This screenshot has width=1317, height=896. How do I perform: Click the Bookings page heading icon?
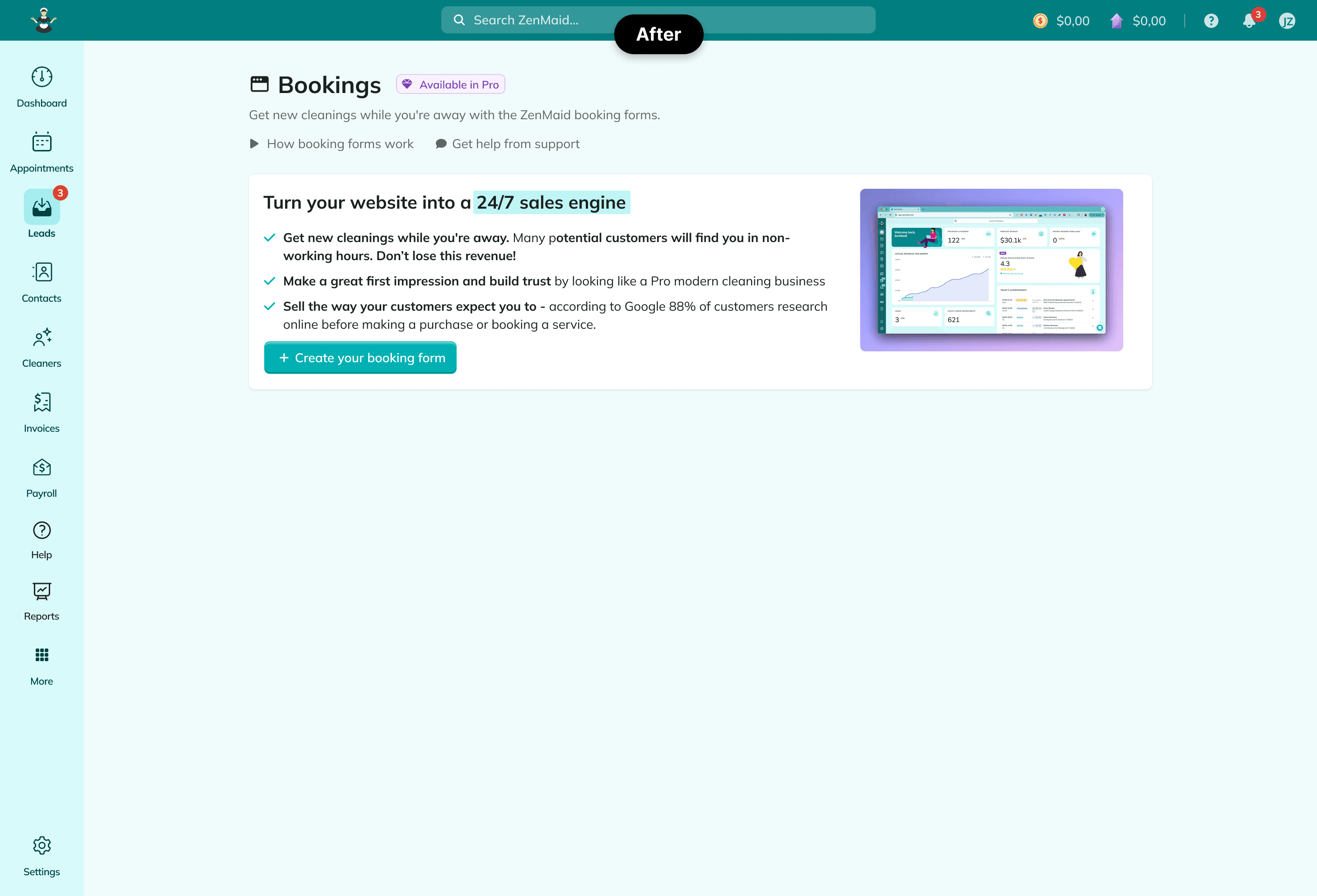[260, 84]
